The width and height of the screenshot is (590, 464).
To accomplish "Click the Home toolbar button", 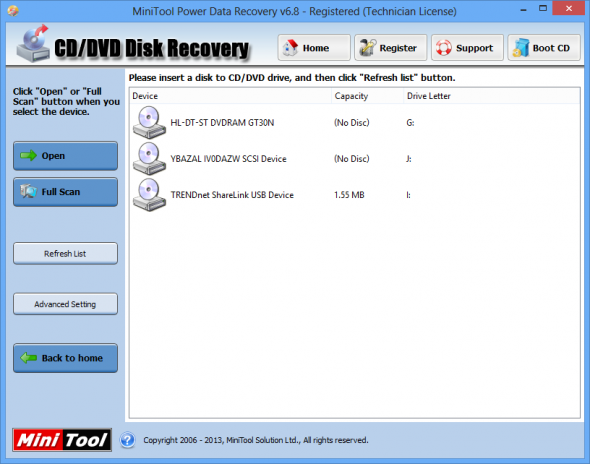I will 314,48.
